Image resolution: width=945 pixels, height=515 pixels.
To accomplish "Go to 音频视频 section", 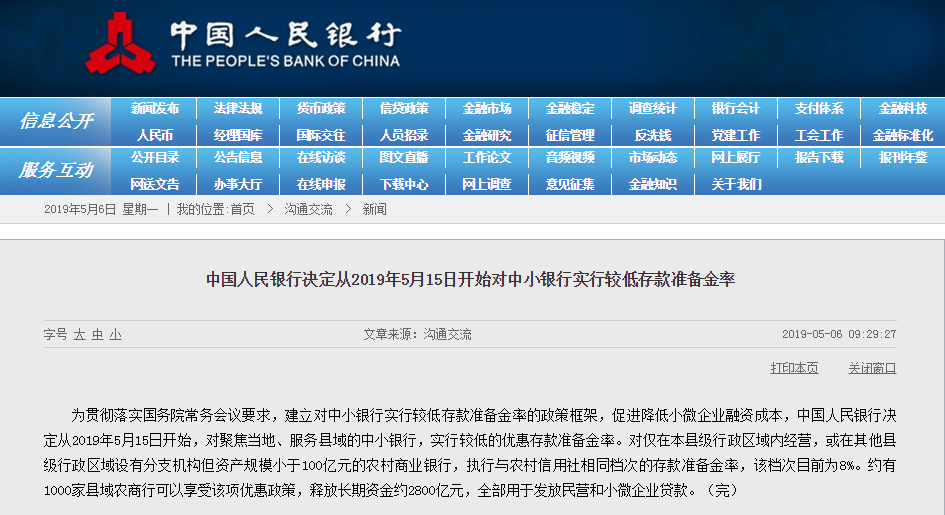I will pyautogui.click(x=570, y=157).
